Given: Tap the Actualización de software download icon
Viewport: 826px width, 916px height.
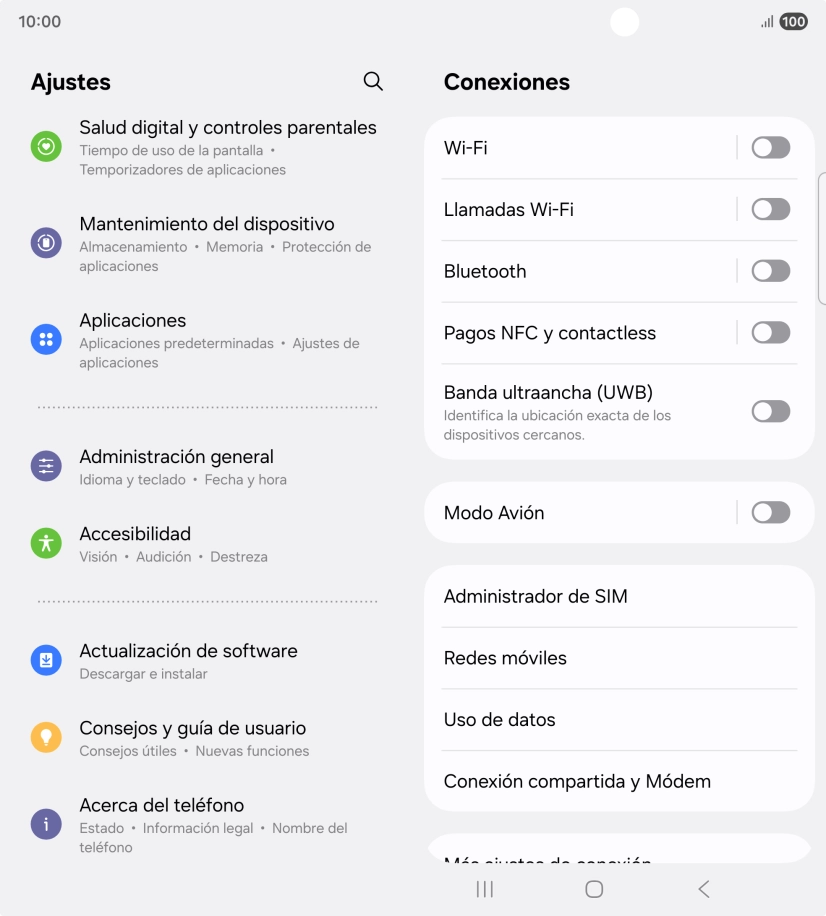Looking at the screenshot, I should tap(46, 660).
